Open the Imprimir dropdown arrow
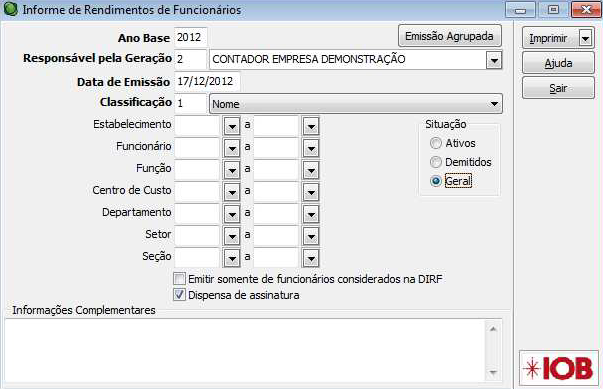Screen dimensions: 603x389 click(586, 38)
